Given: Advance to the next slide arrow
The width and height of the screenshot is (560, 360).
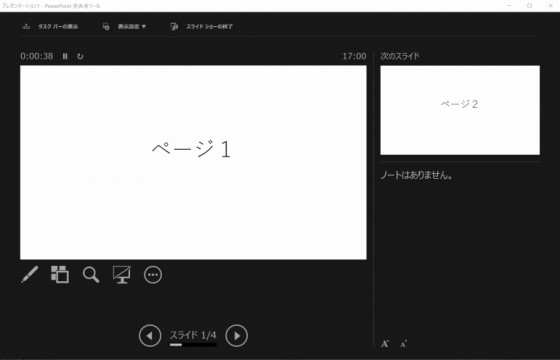Looking at the screenshot, I should coord(236,336).
